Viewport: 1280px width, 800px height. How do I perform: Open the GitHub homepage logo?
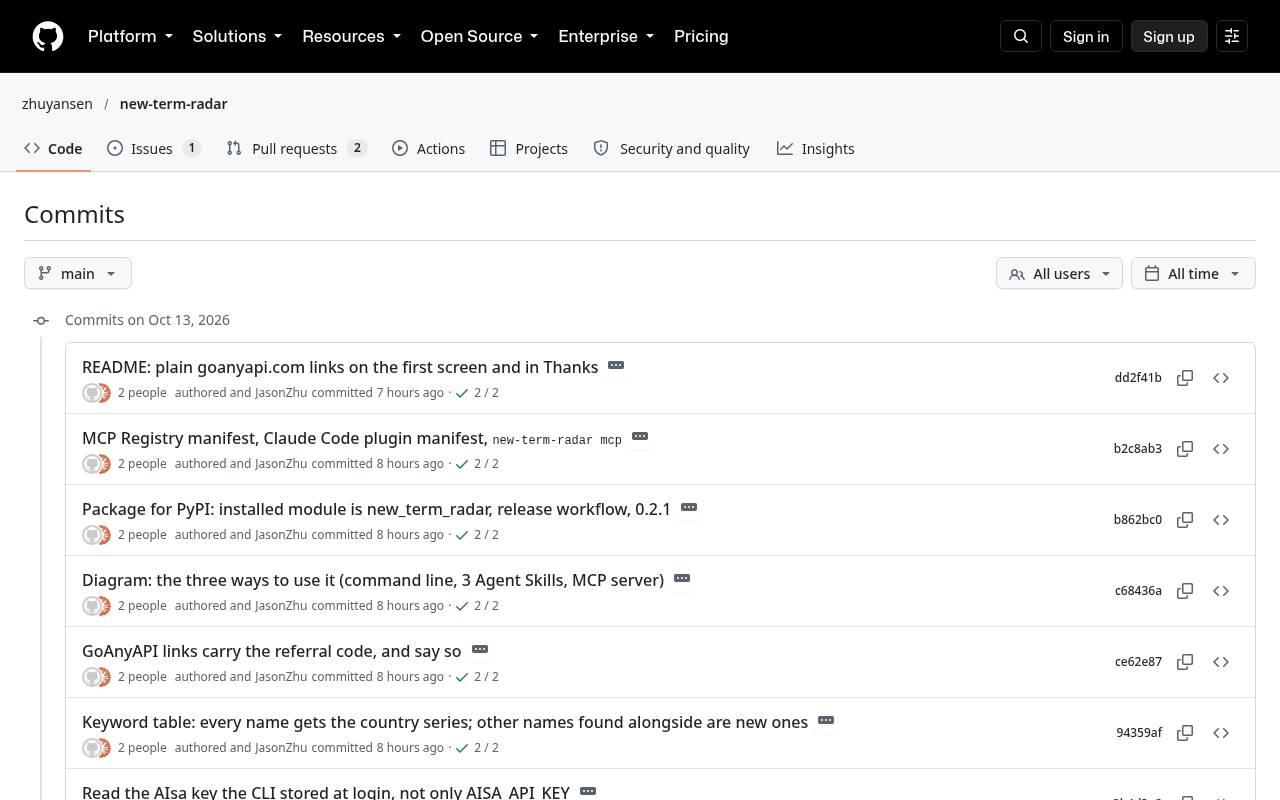pyautogui.click(x=48, y=36)
